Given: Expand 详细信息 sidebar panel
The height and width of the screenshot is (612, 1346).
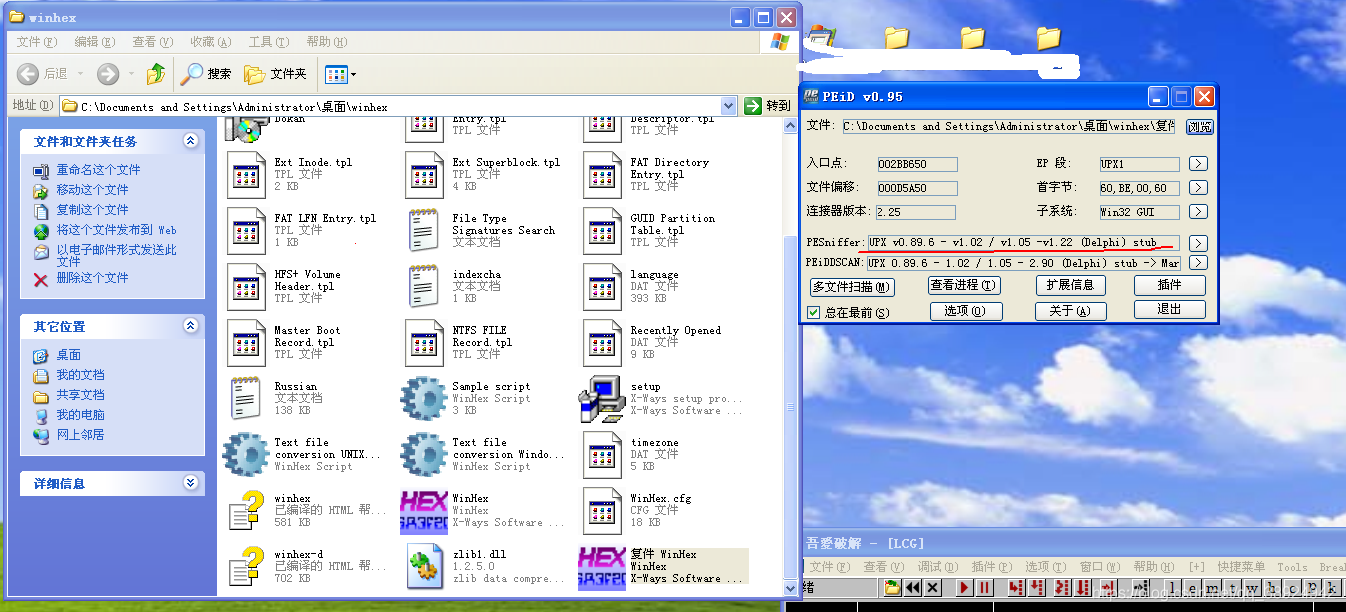Looking at the screenshot, I should [190, 483].
